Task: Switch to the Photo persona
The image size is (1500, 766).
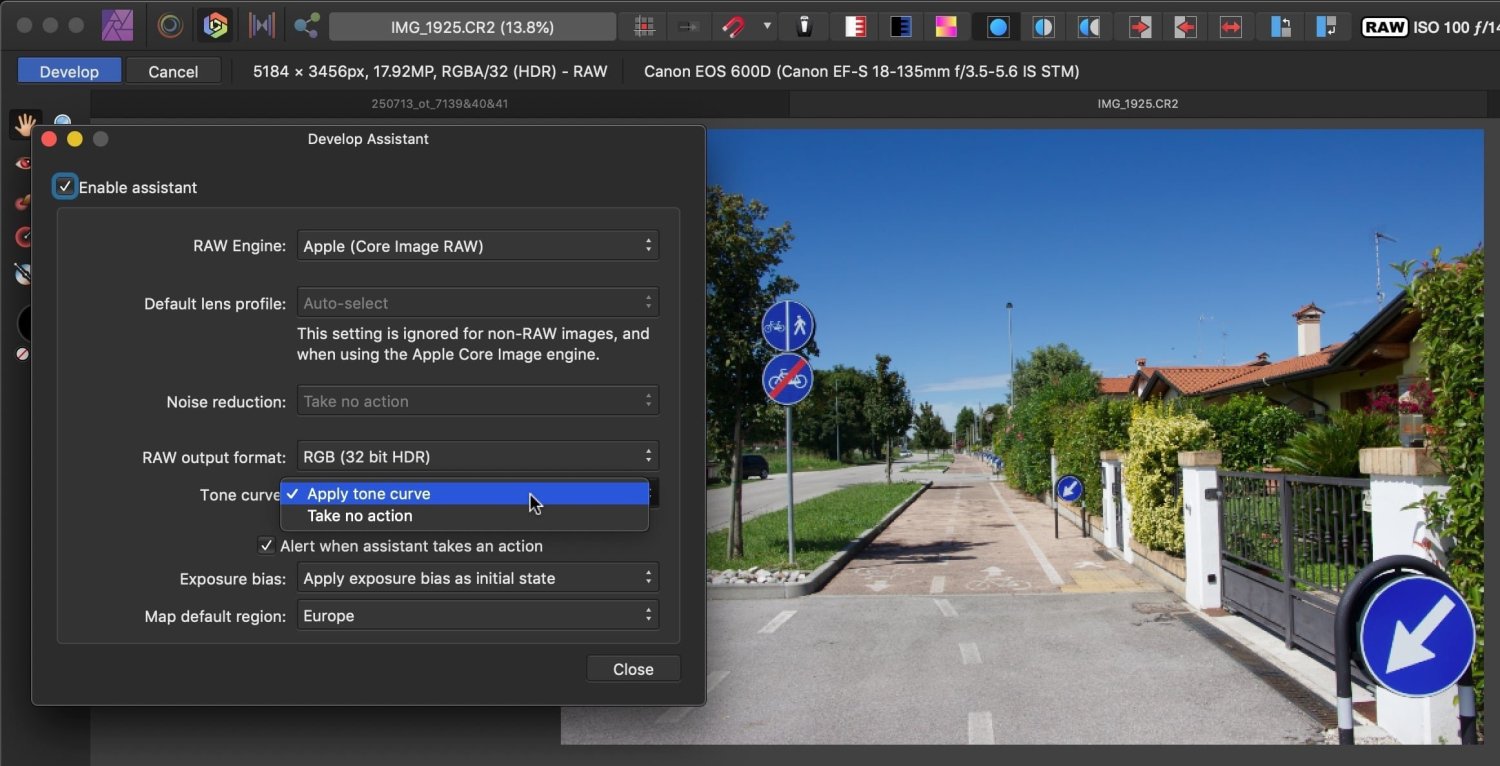Action: click(117, 26)
